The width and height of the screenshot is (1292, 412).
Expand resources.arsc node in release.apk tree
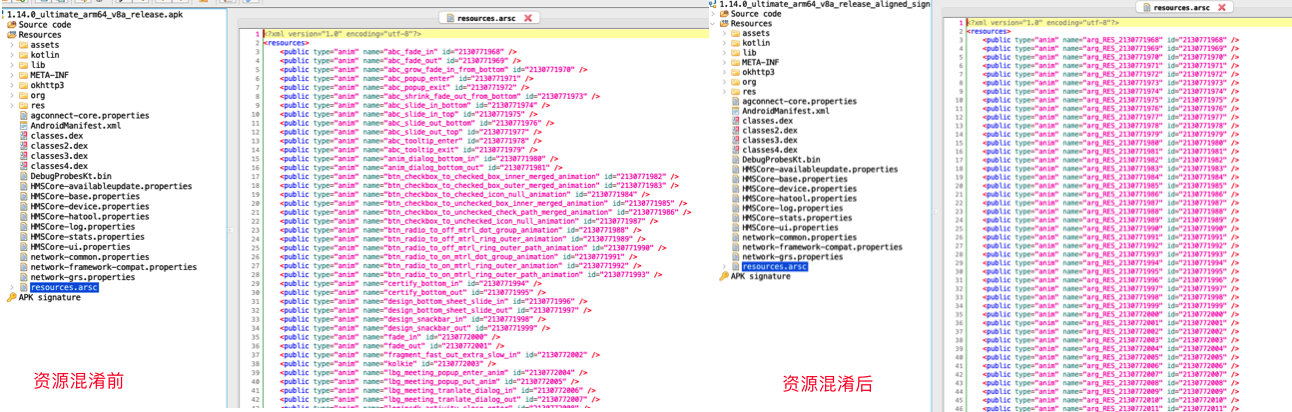point(12,287)
